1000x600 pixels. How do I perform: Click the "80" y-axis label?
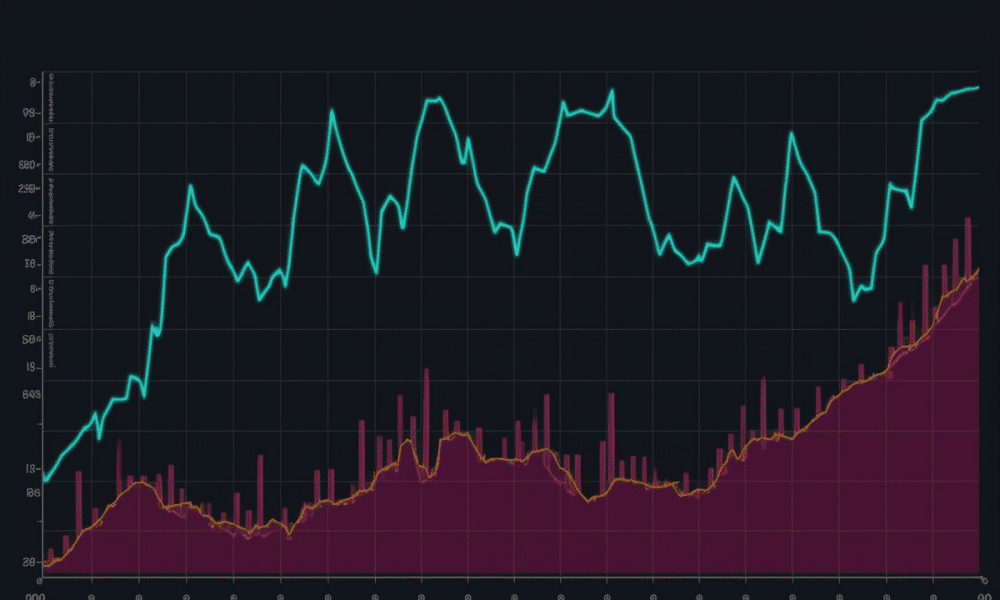coord(29,240)
